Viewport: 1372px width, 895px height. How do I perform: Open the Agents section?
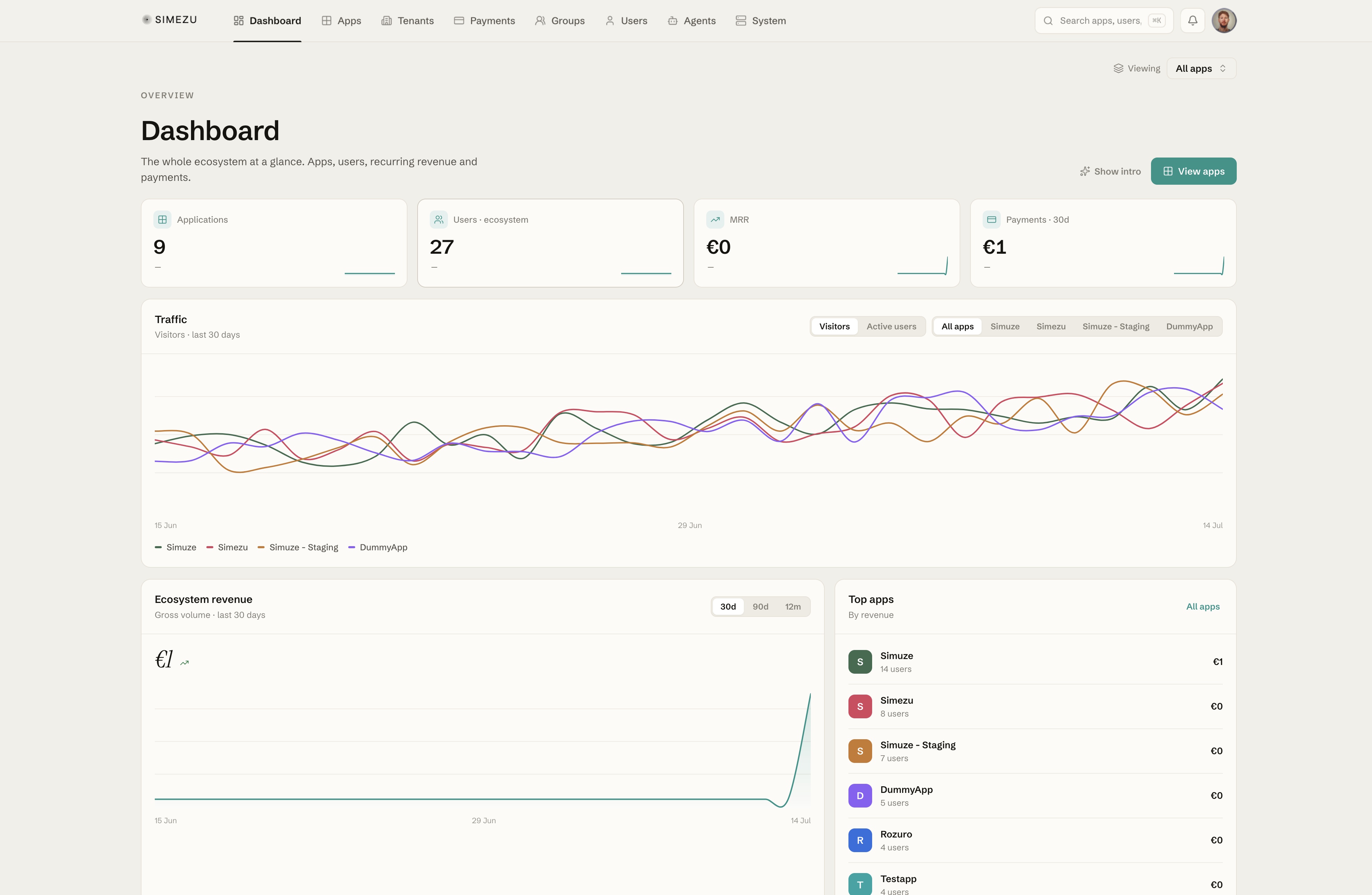click(692, 21)
